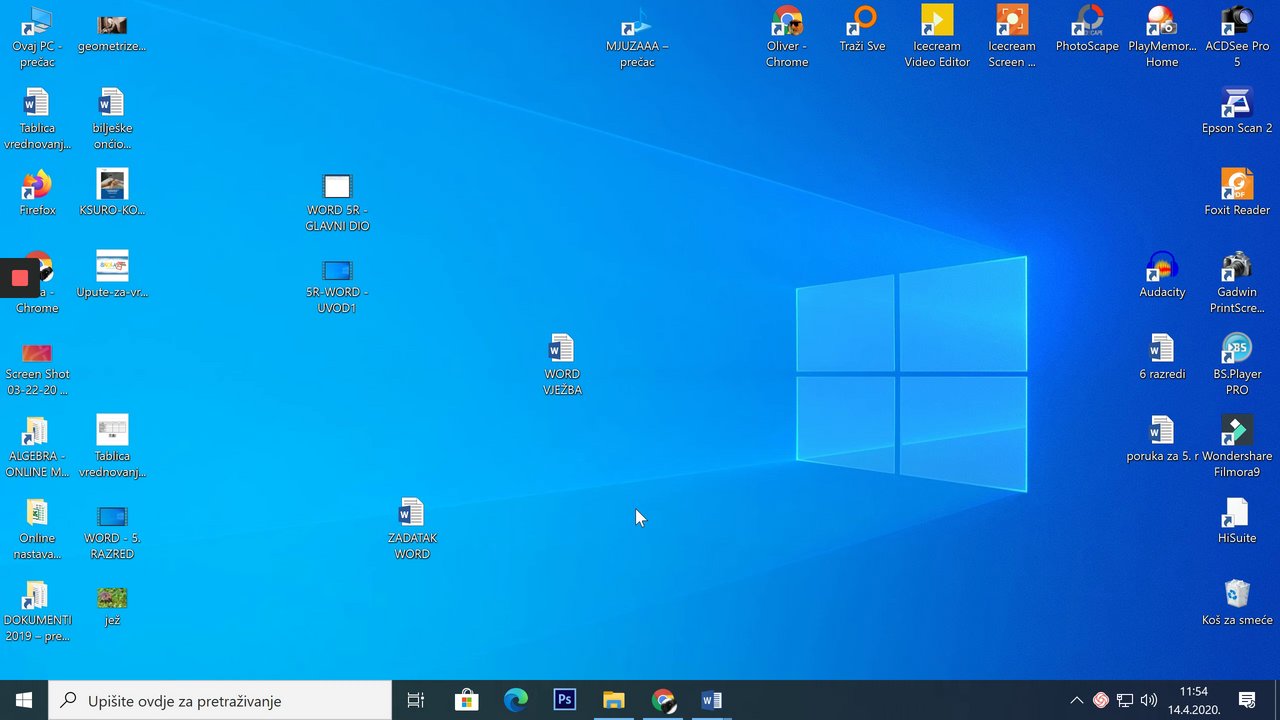The width and height of the screenshot is (1280, 720).
Task: Open File Explorer from the taskbar
Action: 614,700
